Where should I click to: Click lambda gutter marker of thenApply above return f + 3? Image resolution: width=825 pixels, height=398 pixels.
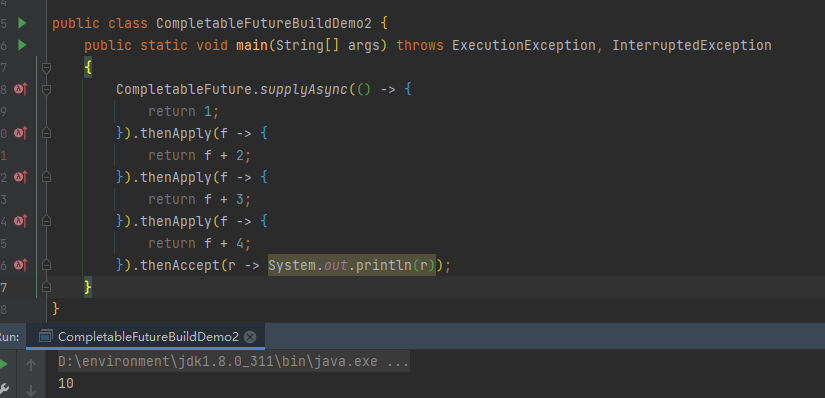pyautogui.click(x=21, y=177)
